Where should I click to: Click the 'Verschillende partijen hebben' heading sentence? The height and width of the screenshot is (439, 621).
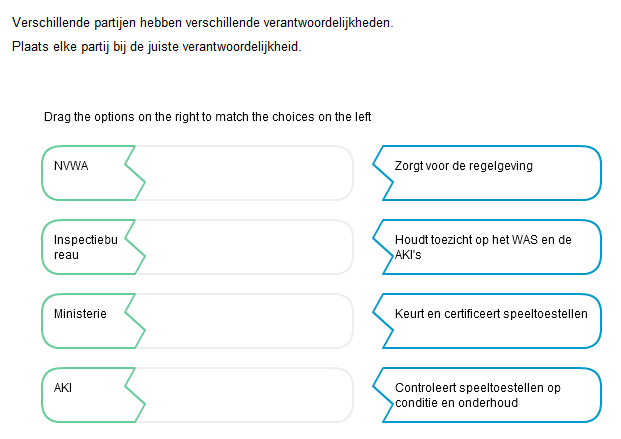click(203, 23)
